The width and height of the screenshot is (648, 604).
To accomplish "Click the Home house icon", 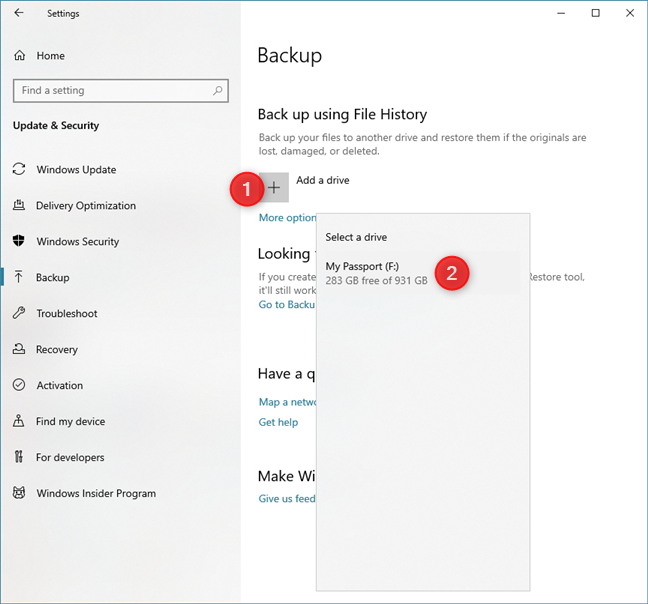I will (19, 55).
